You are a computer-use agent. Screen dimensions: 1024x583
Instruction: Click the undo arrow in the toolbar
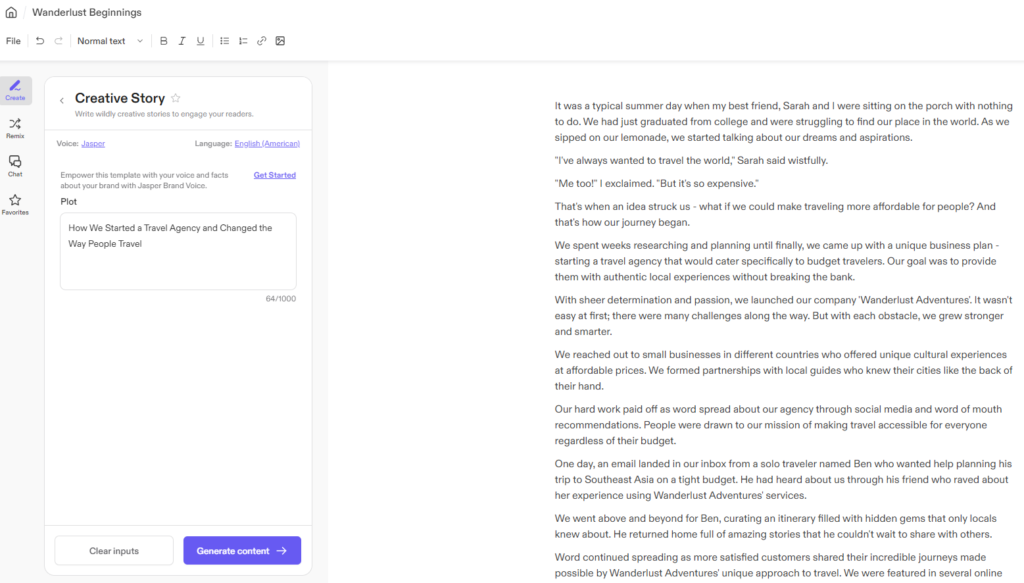tap(40, 41)
